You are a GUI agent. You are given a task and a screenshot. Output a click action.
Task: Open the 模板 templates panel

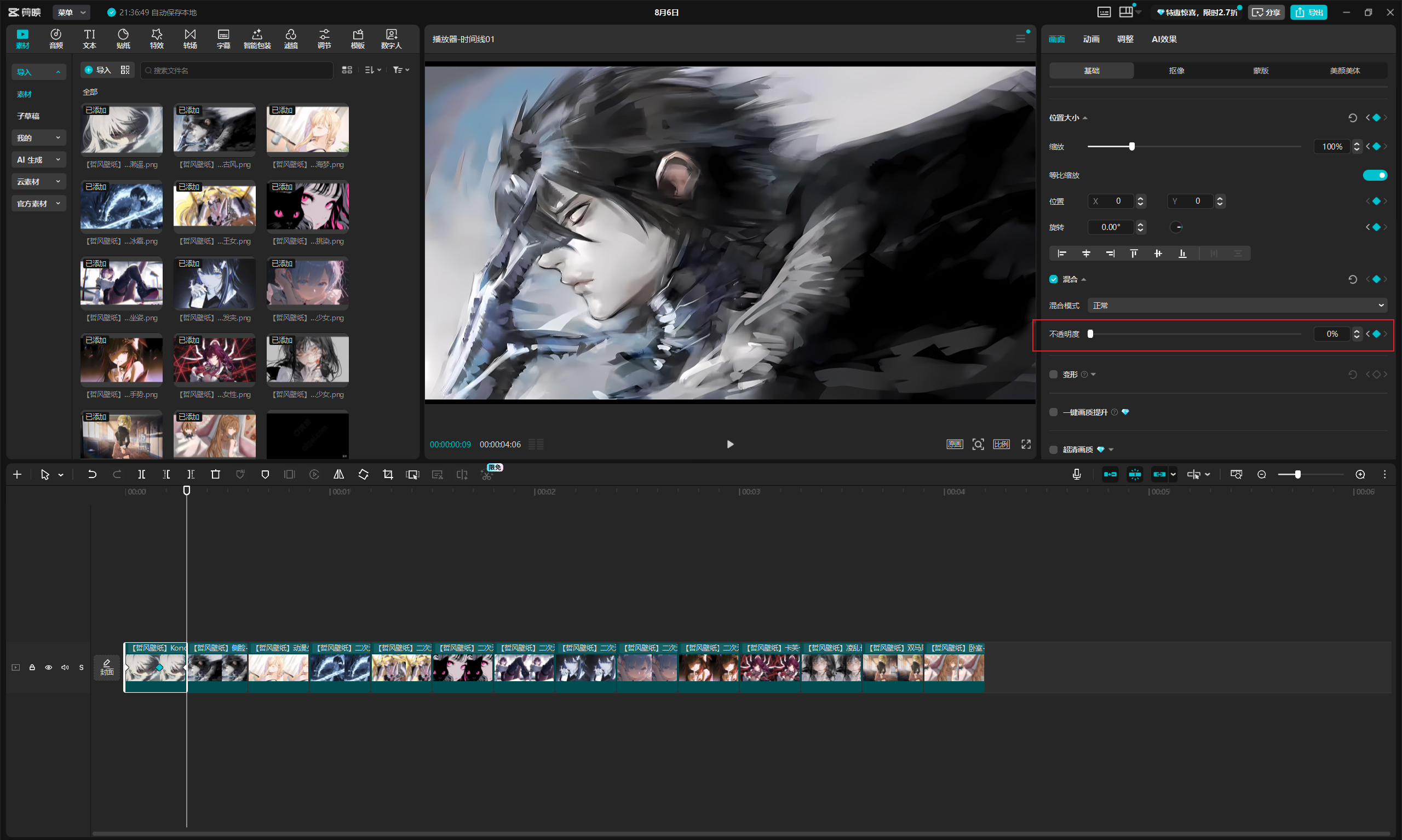pos(358,38)
